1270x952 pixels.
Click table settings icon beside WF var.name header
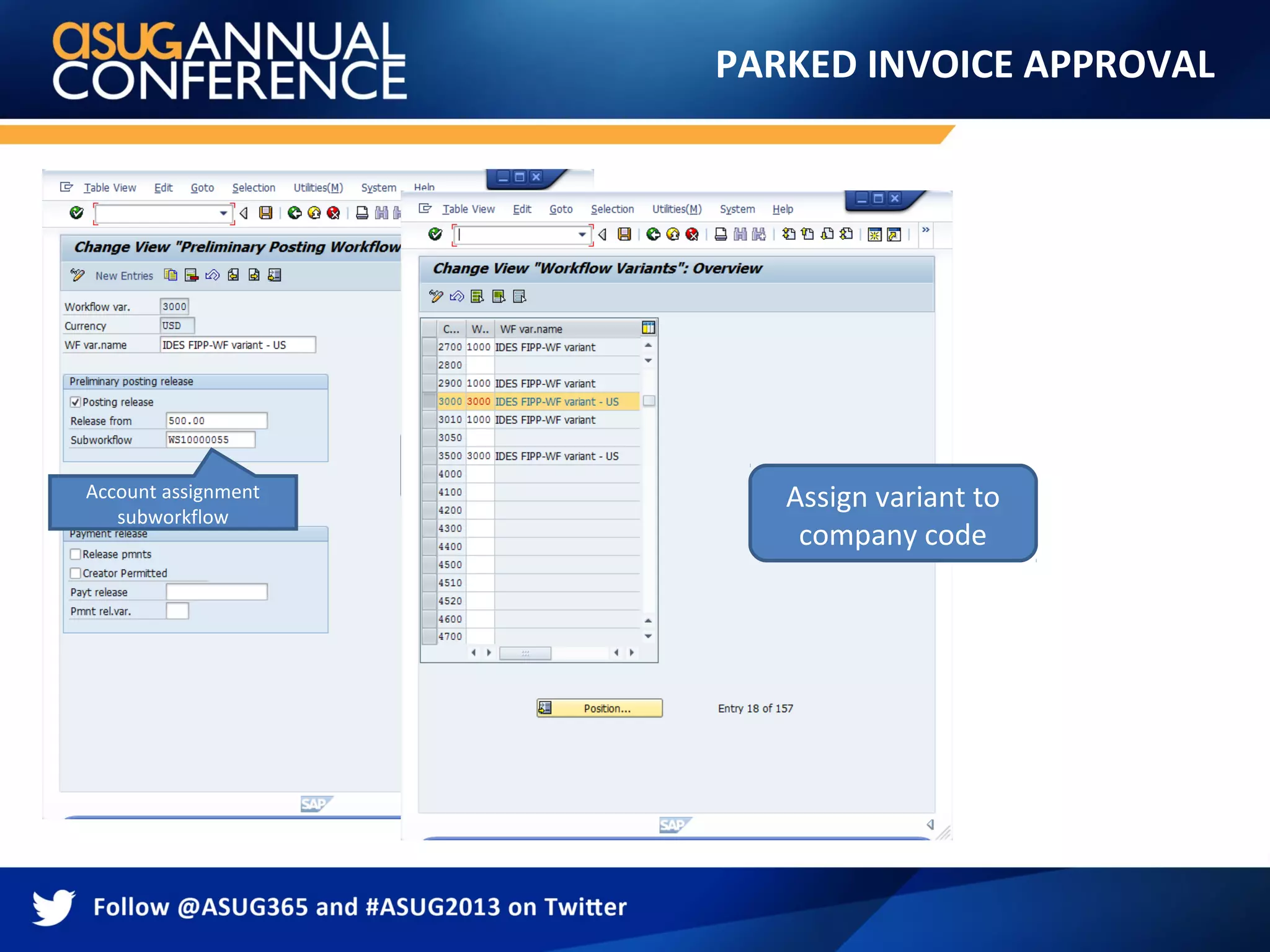[649, 328]
